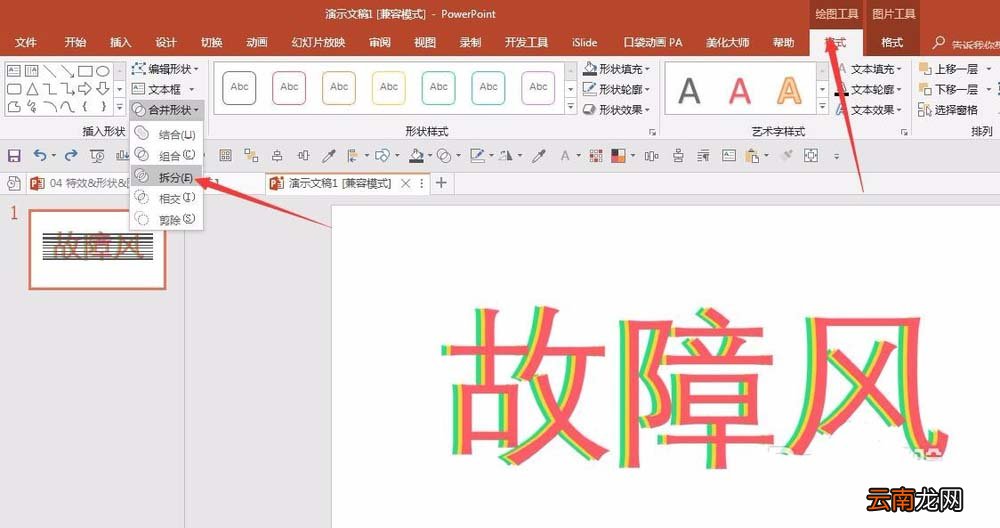Choose 结合(U) from the merge menu

pos(166,134)
